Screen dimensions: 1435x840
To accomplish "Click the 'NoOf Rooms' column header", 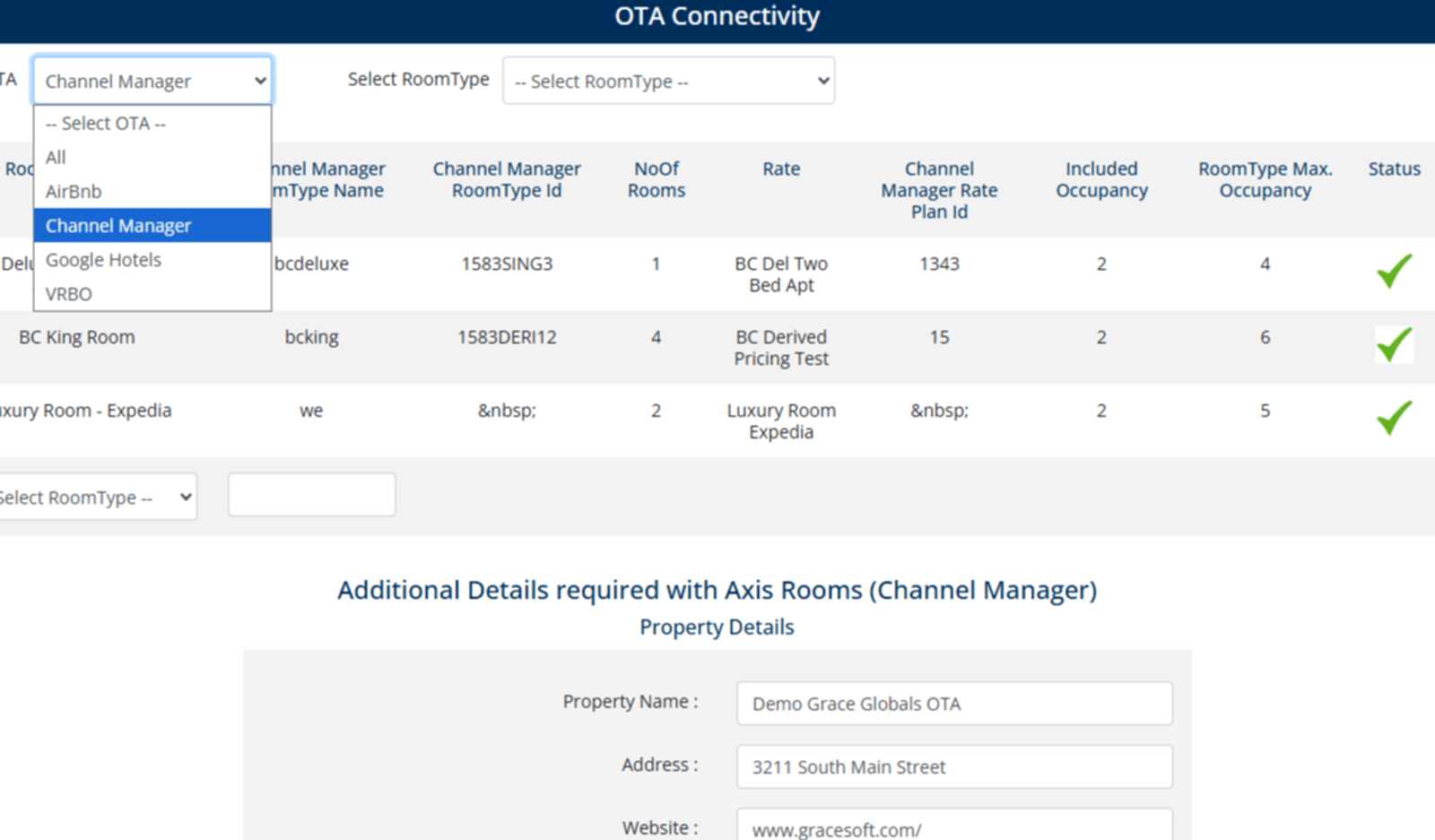I will (x=657, y=179).
